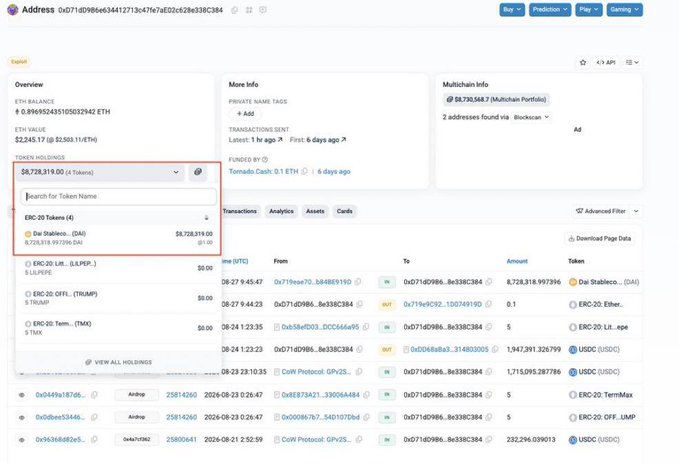The width and height of the screenshot is (679, 463).
Task: Open block 25800641 link
Action: point(181,440)
